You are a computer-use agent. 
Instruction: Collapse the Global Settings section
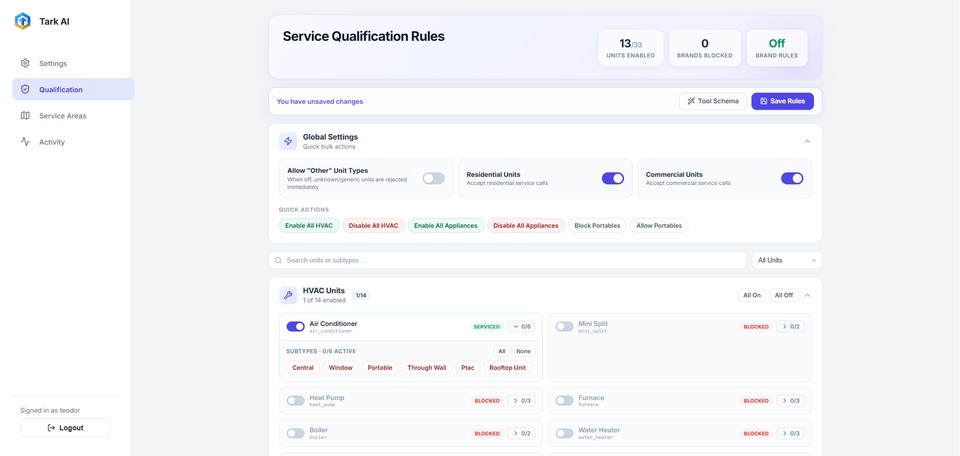(807, 141)
